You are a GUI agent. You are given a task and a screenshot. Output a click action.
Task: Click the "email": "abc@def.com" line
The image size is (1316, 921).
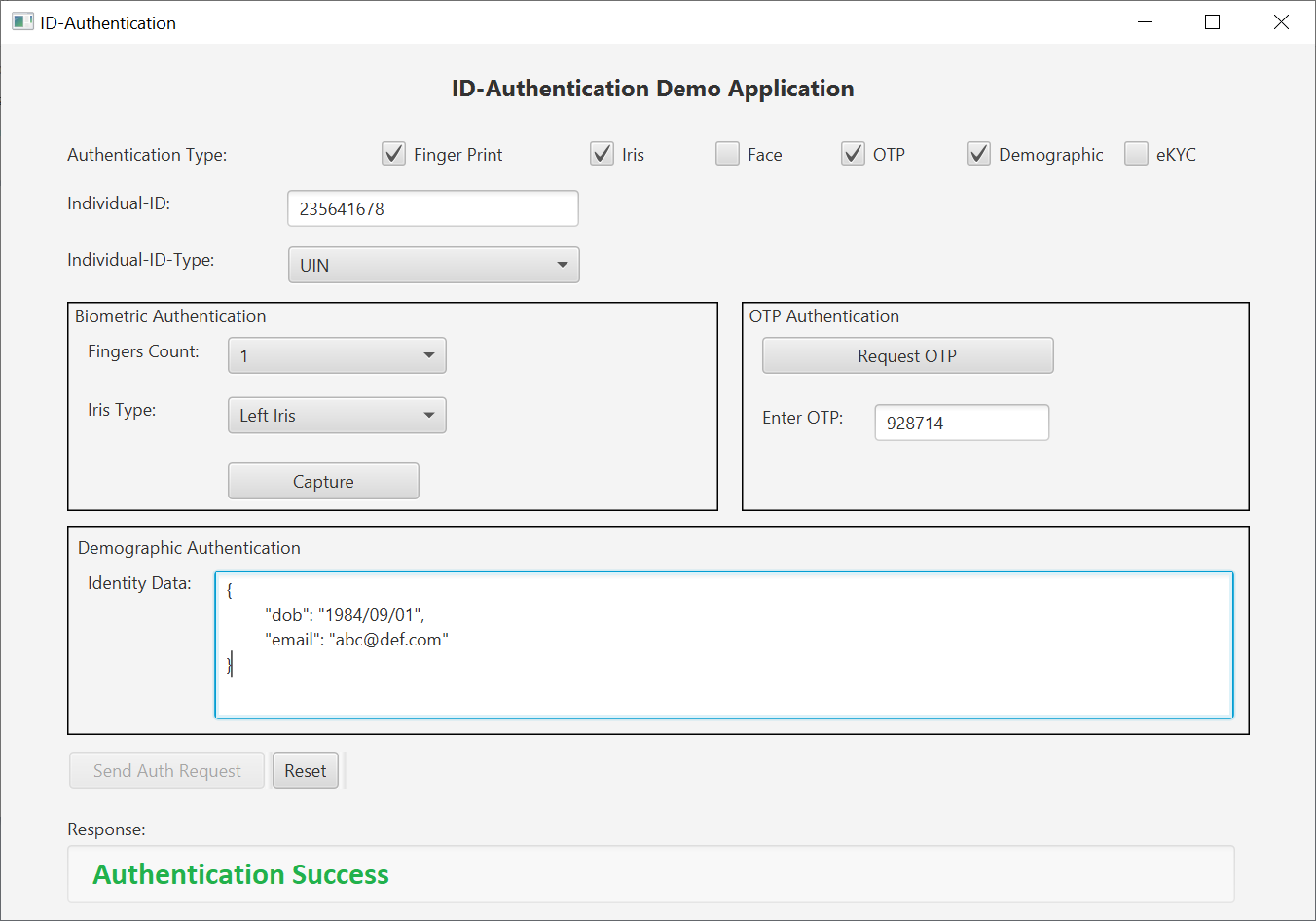click(x=356, y=640)
